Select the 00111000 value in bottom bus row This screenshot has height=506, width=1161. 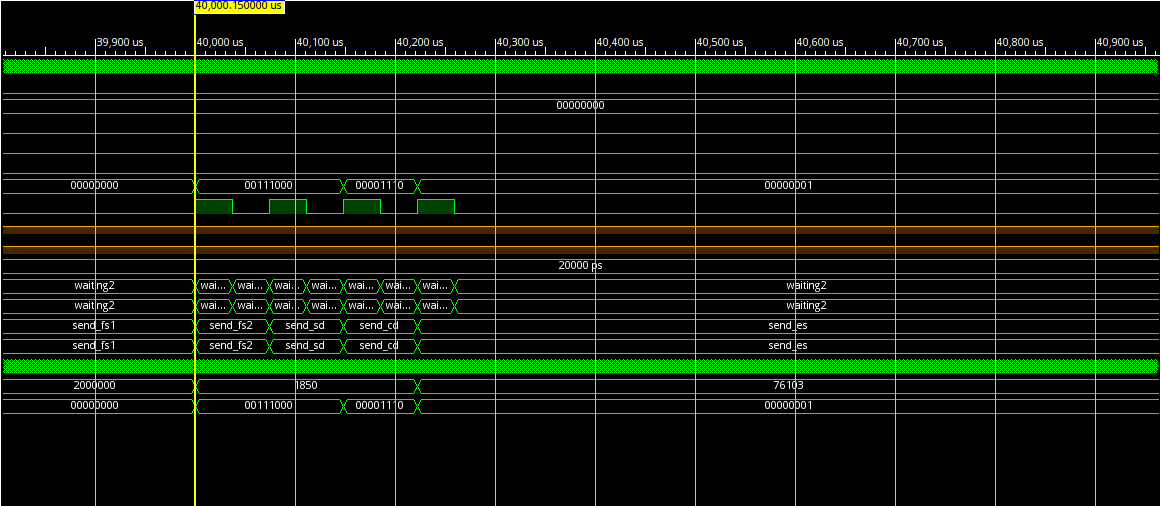point(268,406)
